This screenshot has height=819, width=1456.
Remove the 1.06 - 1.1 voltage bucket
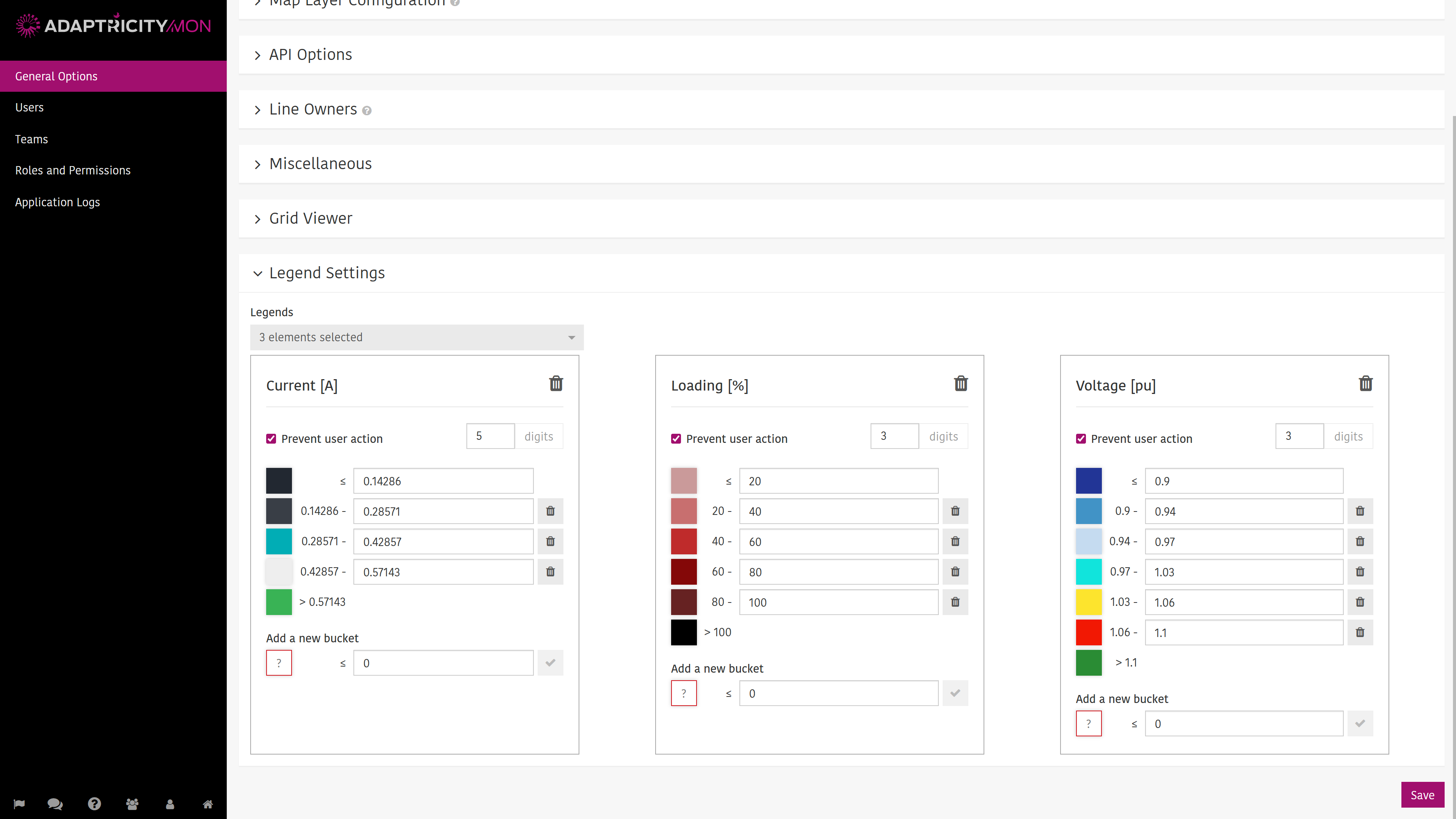1360,632
